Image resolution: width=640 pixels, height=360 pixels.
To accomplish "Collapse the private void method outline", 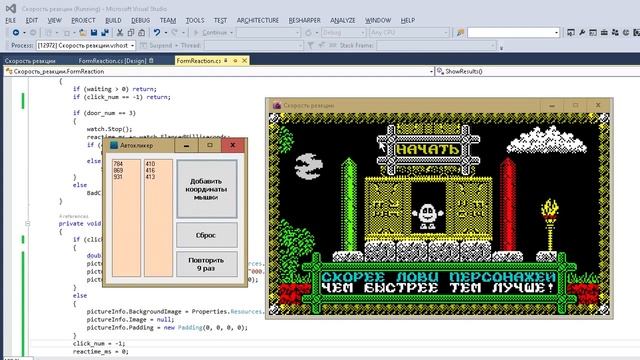I will click(27, 224).
